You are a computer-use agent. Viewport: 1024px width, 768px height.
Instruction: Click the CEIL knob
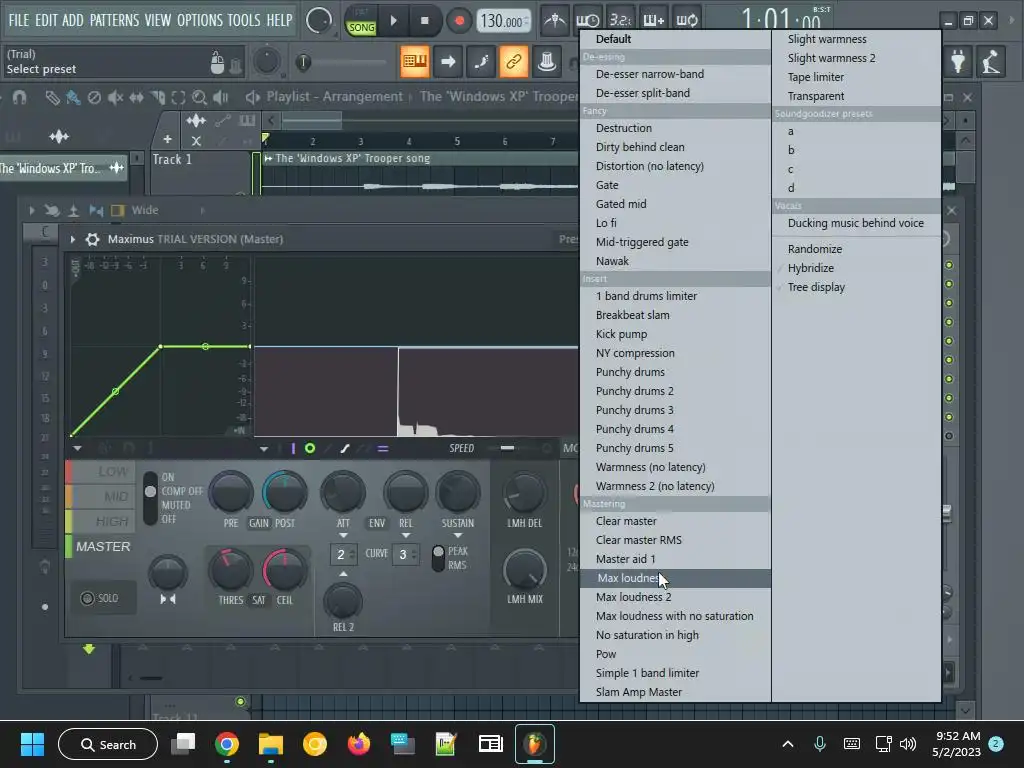point(285,569)
